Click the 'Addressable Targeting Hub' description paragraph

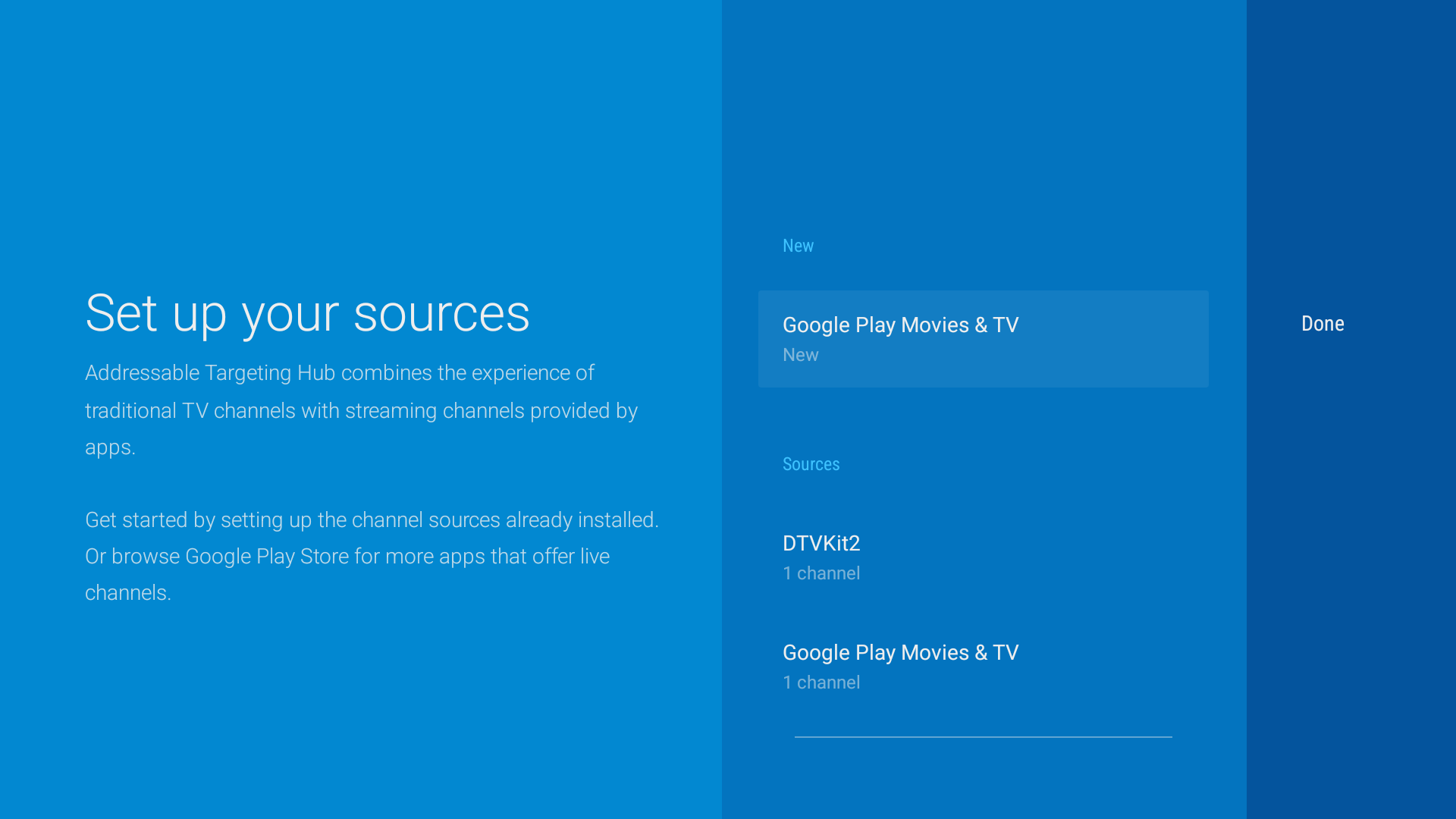361,410
